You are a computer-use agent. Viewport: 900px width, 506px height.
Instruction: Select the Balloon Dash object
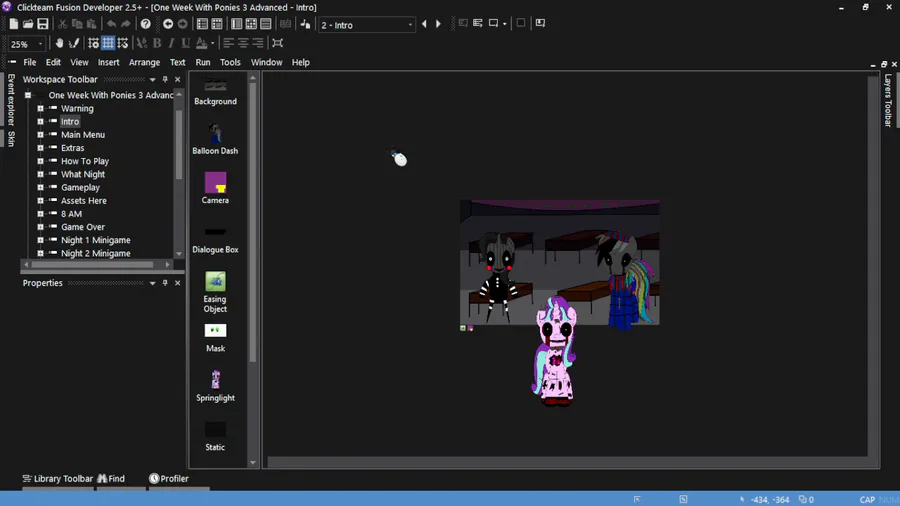(215, 139)
